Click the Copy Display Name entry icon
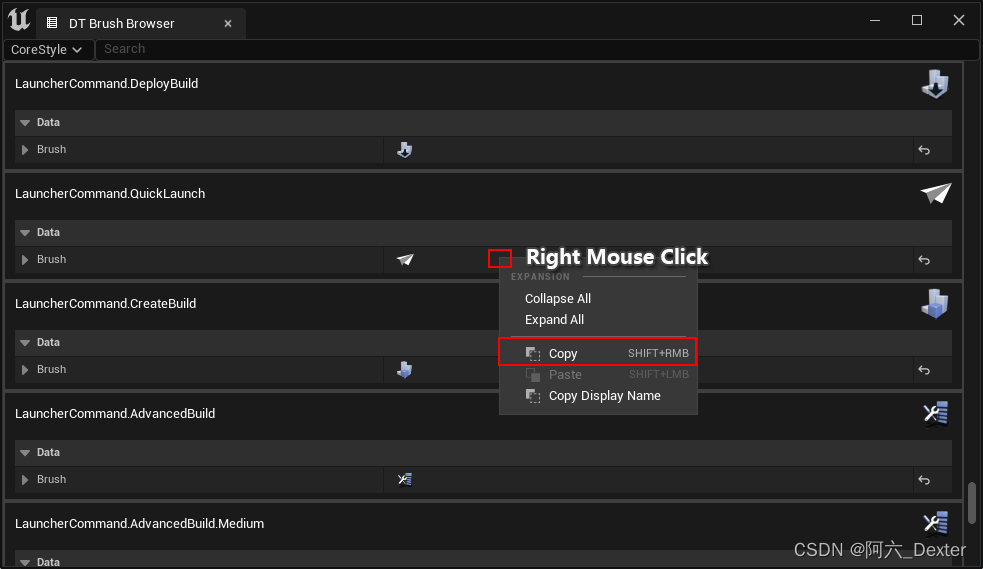 [x=533, y=396]
